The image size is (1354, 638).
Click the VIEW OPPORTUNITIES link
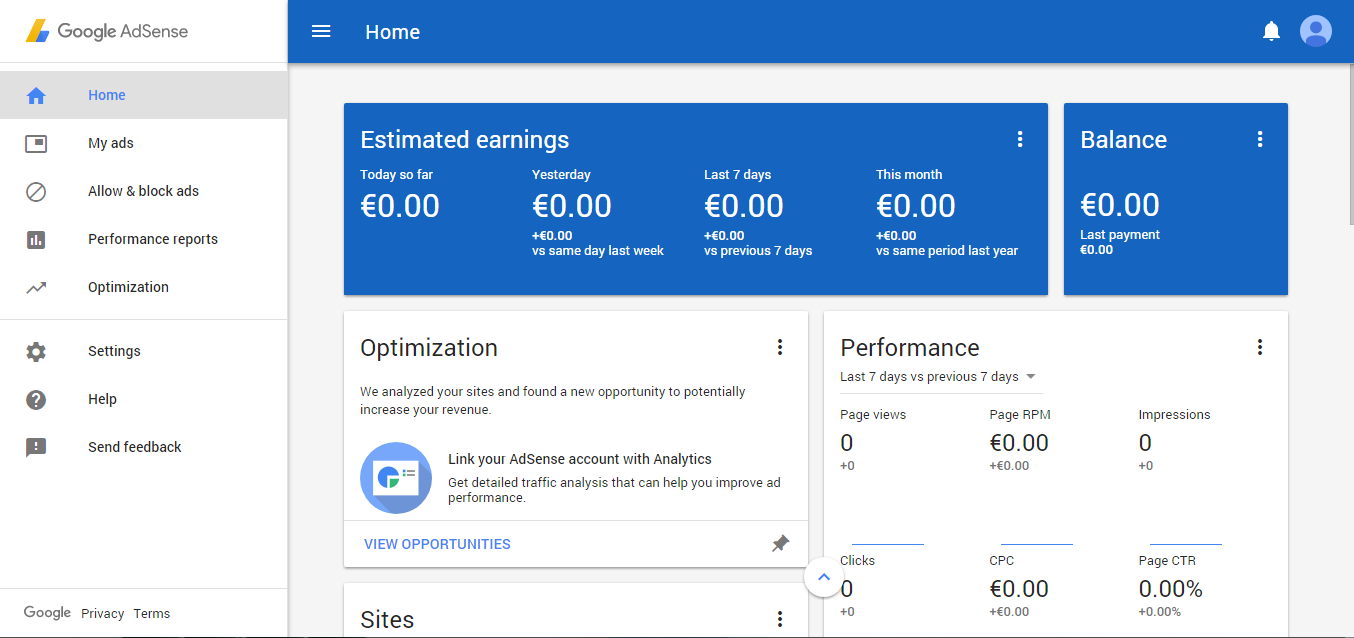click(x=437, y=544)
